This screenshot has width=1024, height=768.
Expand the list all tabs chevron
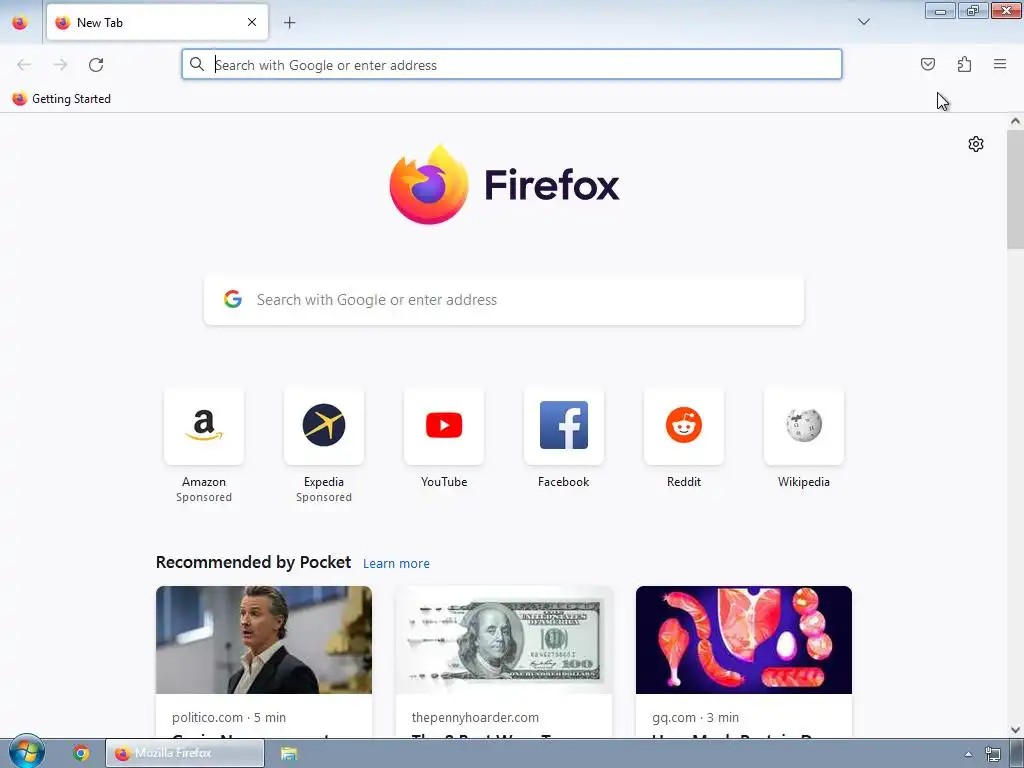(x=863, y=22)
